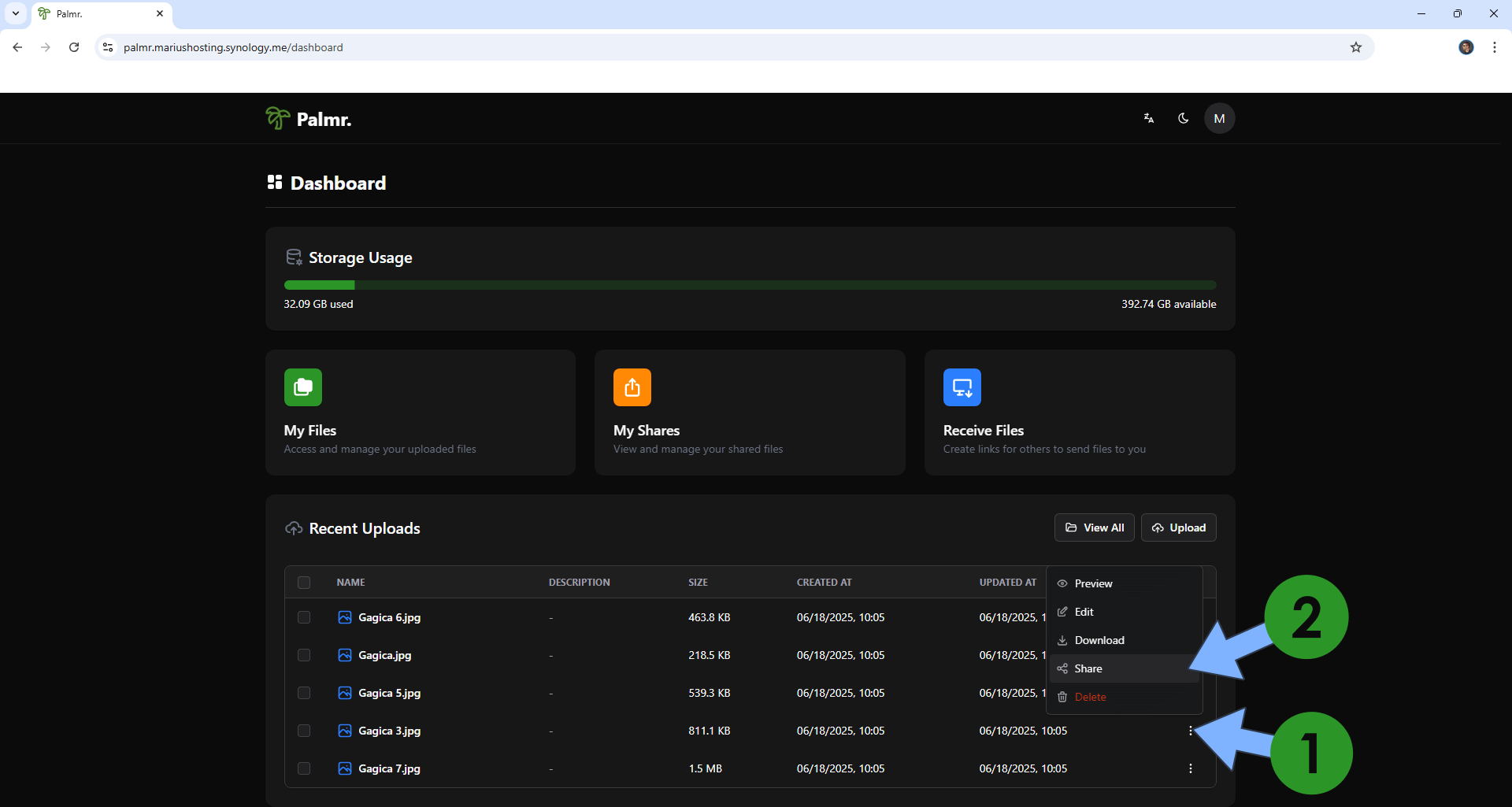The image size is (1512, 807).
Task: Open the Receive Files card title
Action: (x=984, y=431)
